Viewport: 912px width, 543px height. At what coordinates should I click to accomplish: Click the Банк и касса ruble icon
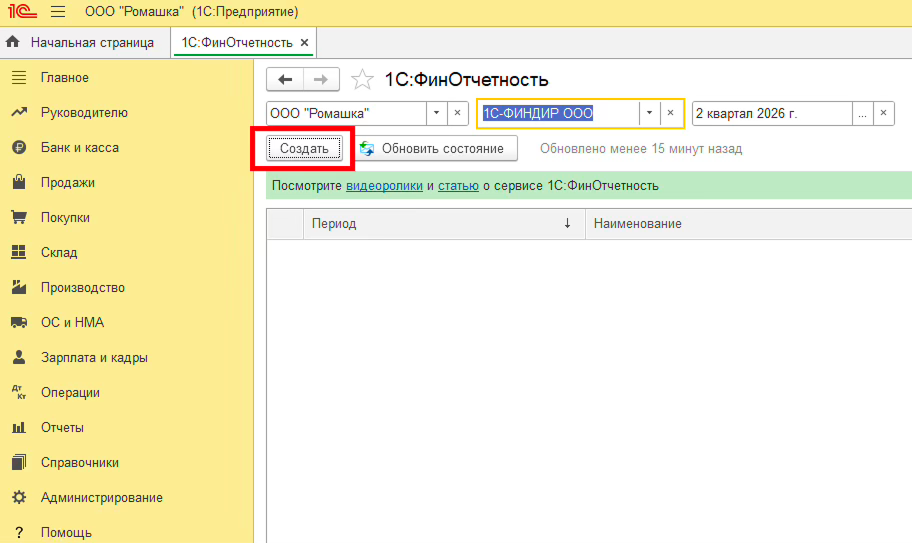(19, 148)
